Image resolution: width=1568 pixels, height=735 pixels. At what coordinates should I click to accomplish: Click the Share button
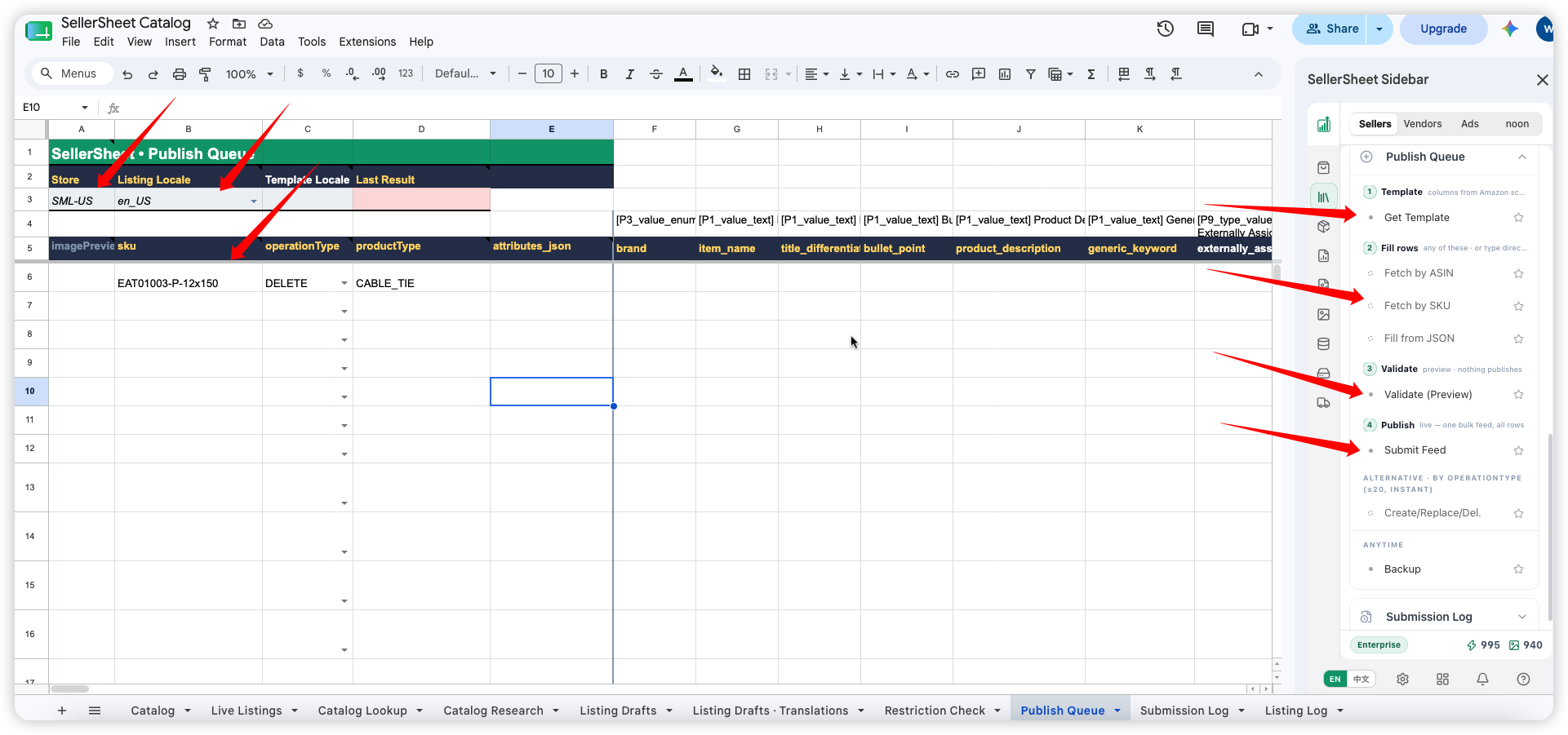1332,29
